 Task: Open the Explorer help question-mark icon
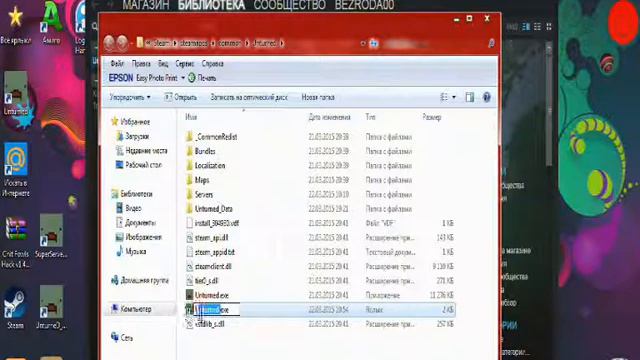pyautogui.click(x=486, y=97)
